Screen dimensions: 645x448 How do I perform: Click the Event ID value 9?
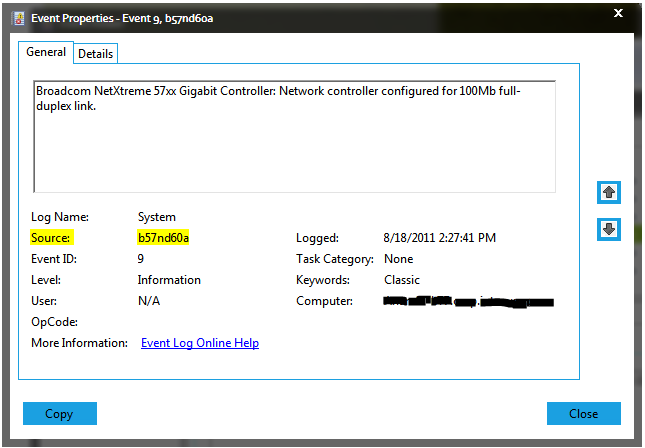(141, 259)
